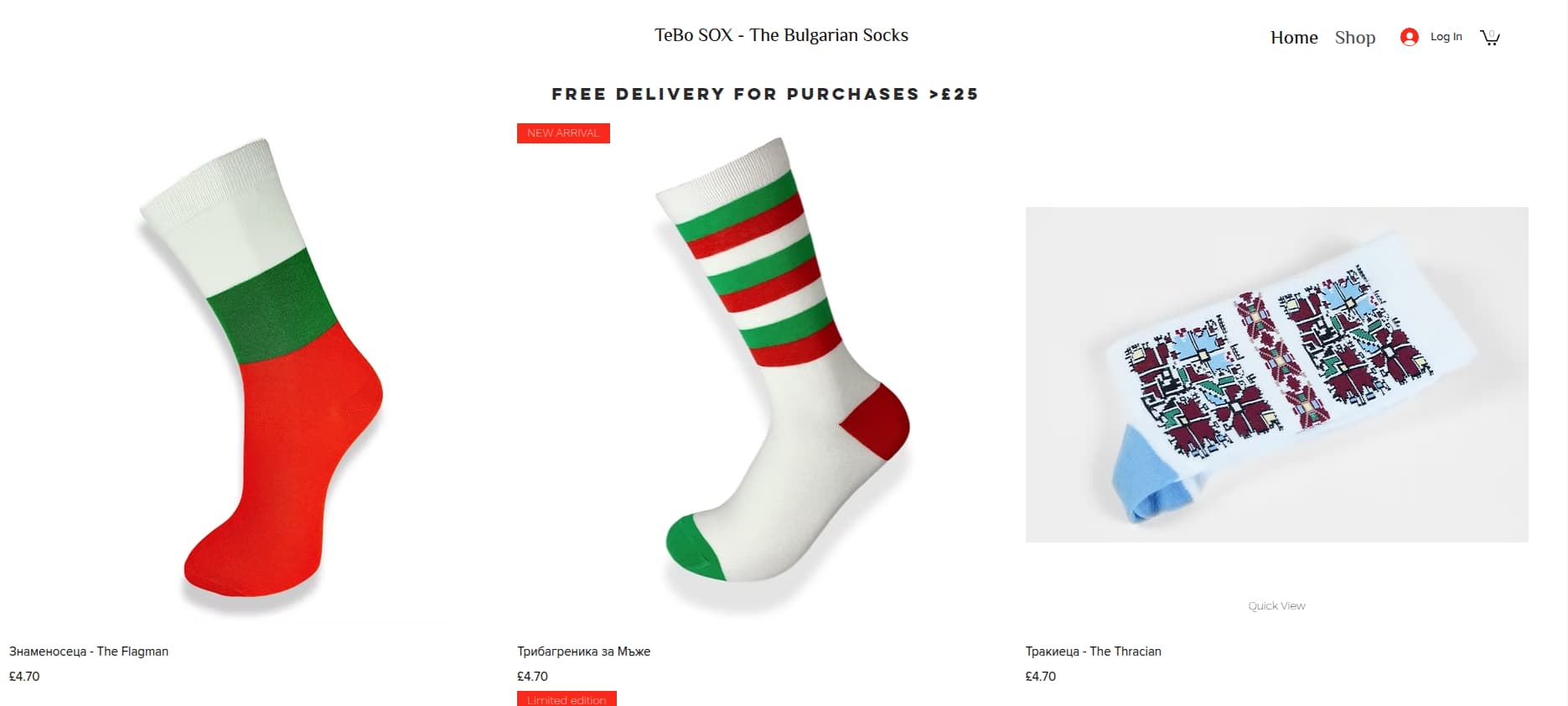Click the red user avatar icon
The width and height of the screenshot is (1568, 706).
coord(1410,37)
